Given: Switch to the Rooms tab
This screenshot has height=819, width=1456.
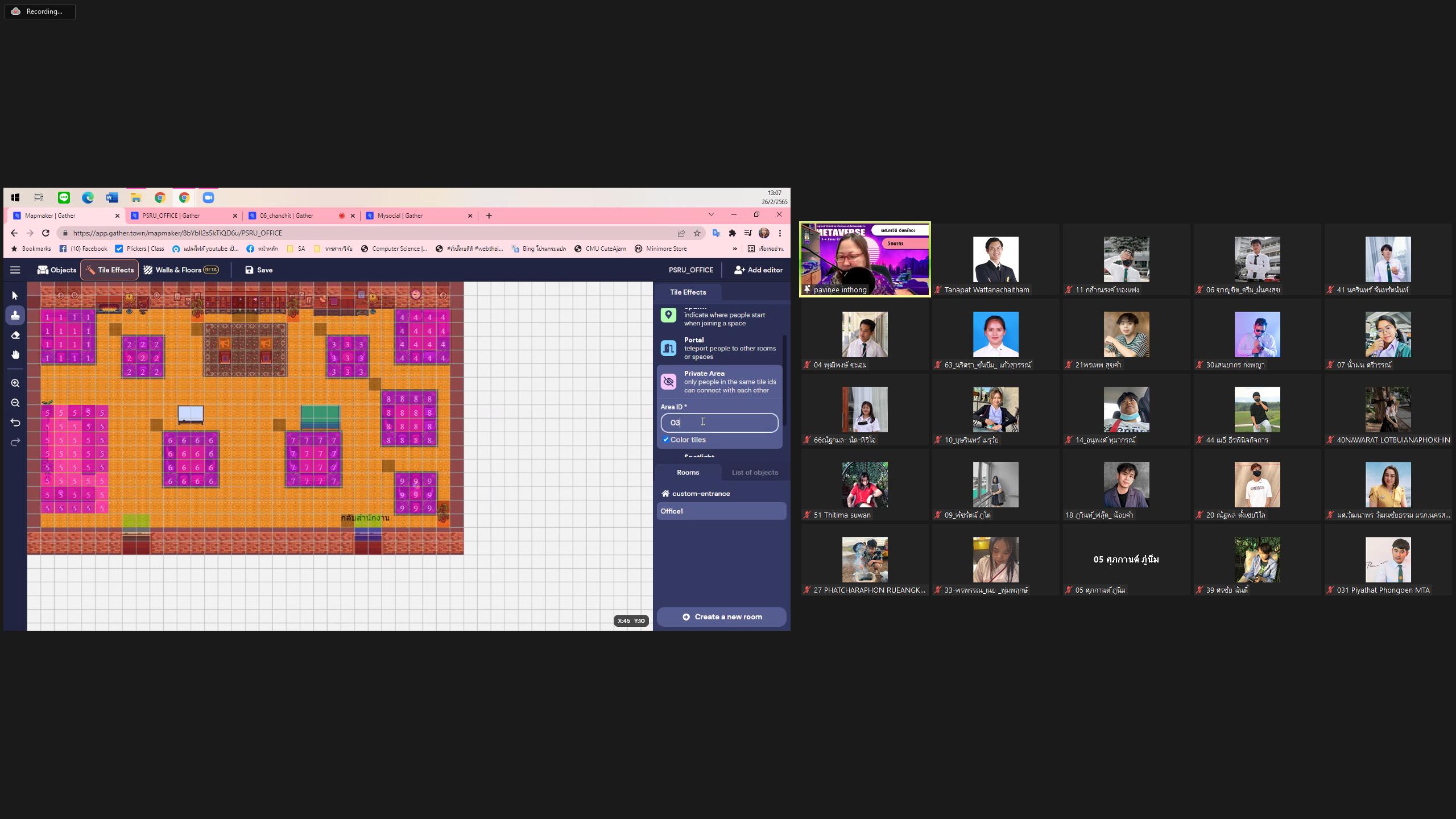Looking at the screenshot, I should click(688, 473).
